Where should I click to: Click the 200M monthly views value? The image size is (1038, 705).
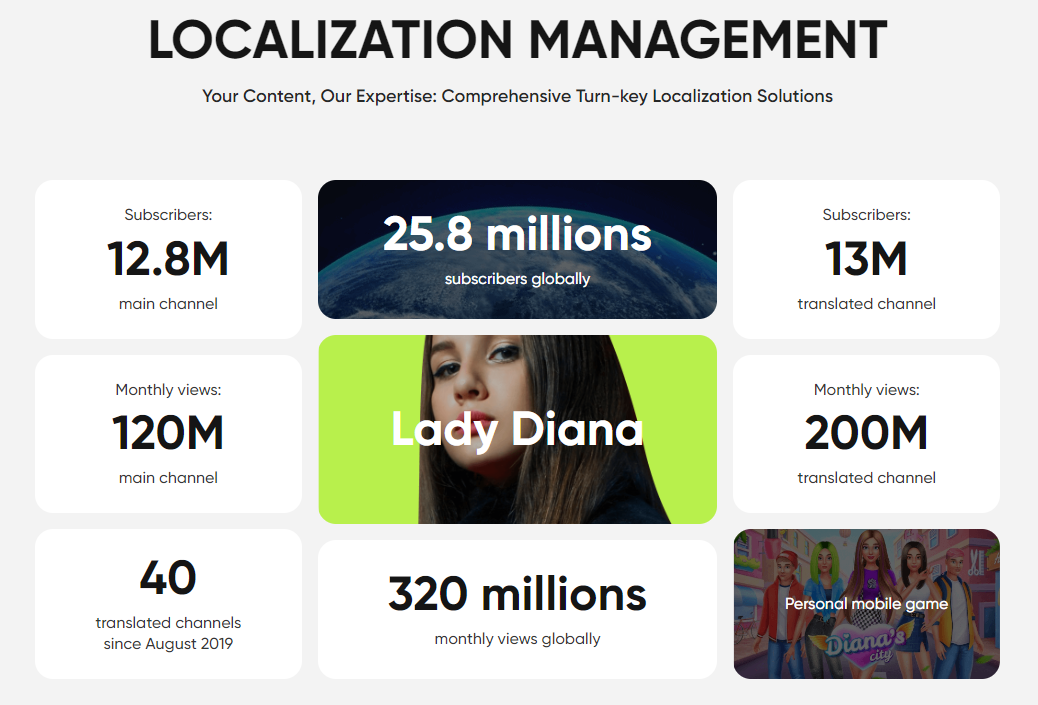click(x=866, y=433)
